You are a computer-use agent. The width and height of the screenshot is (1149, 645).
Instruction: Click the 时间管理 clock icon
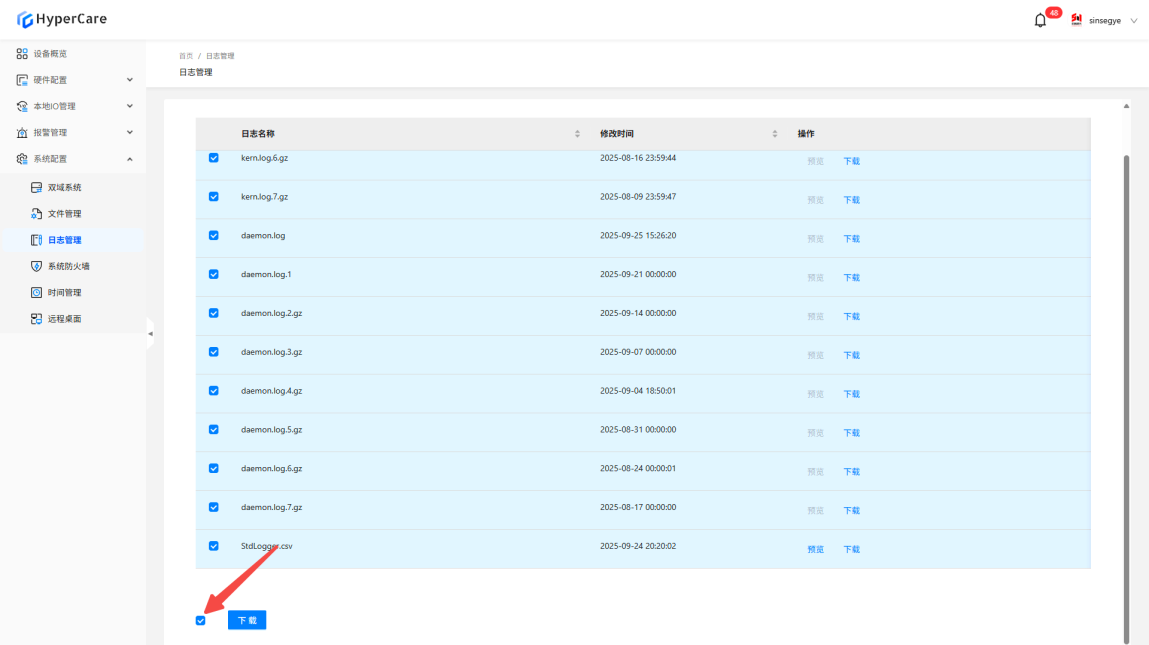coord(37,293)
